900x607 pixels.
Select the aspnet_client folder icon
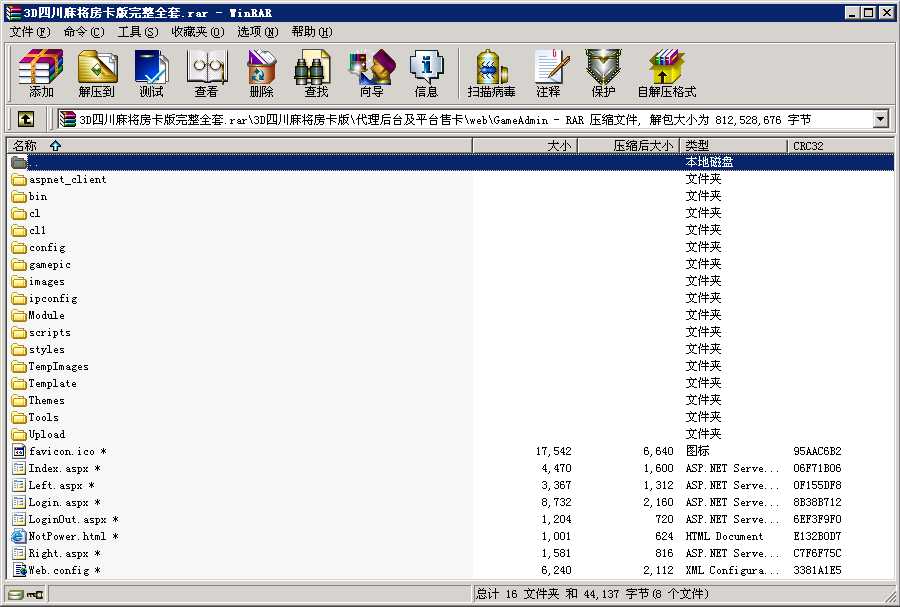point(19,180)
